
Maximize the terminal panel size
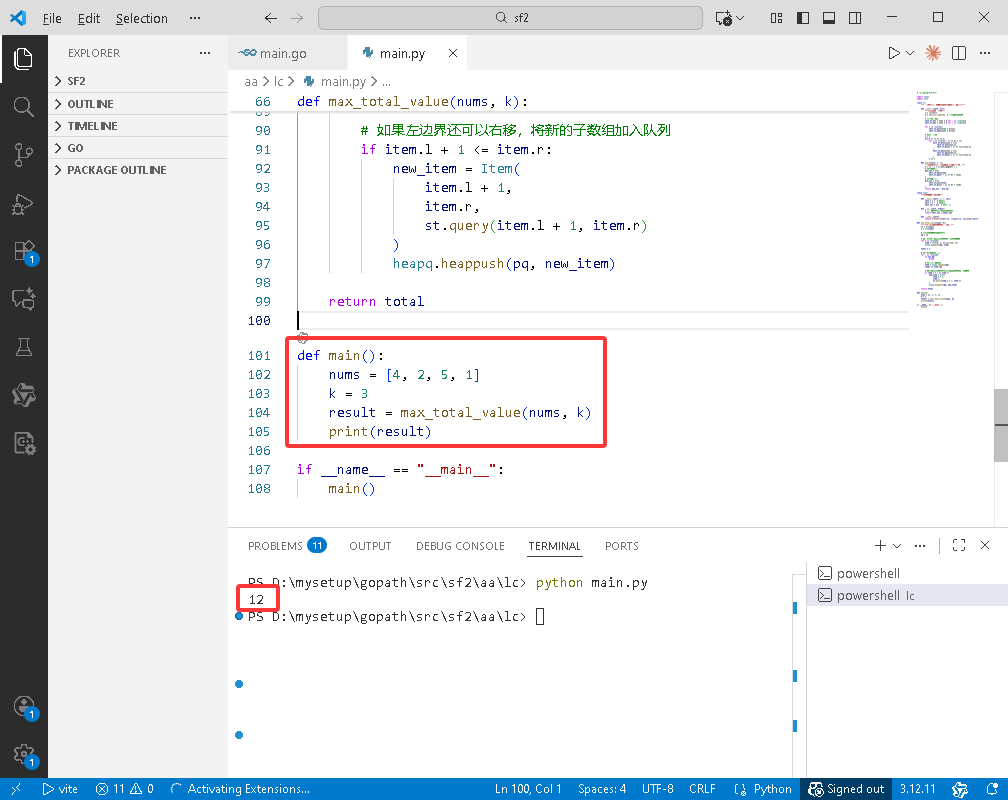[958, 545]
